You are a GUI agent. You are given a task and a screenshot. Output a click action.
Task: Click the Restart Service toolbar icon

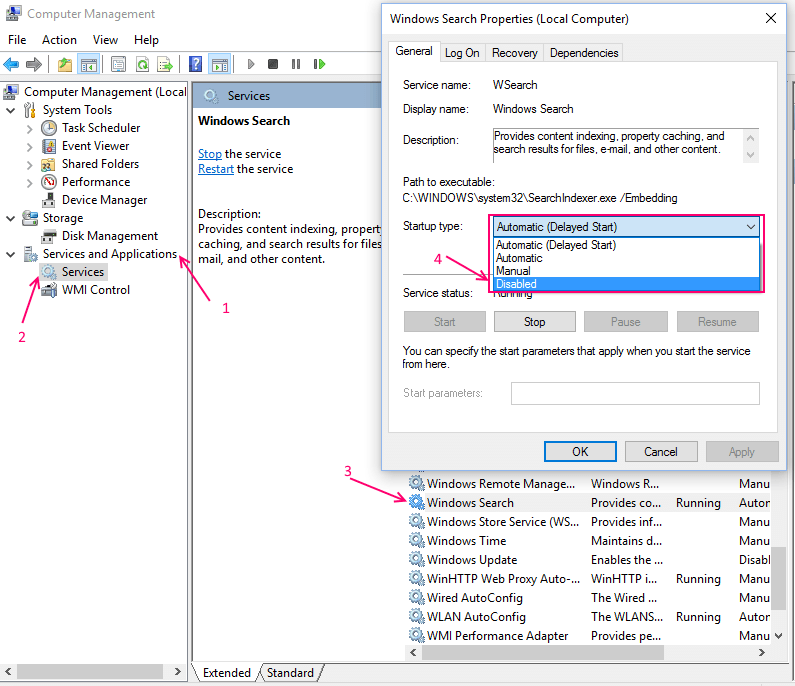coord(319,64)
